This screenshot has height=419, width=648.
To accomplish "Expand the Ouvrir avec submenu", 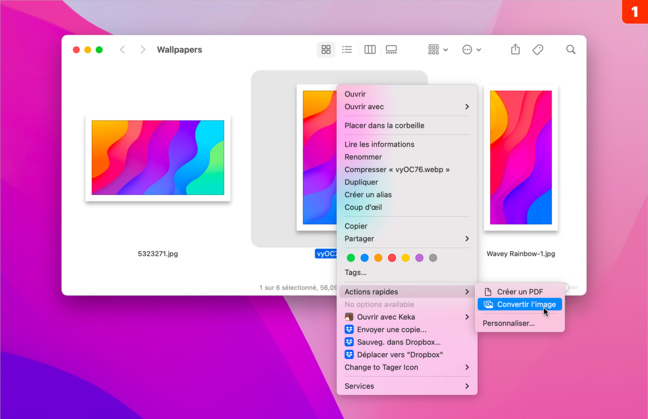I will click(407, 107).
